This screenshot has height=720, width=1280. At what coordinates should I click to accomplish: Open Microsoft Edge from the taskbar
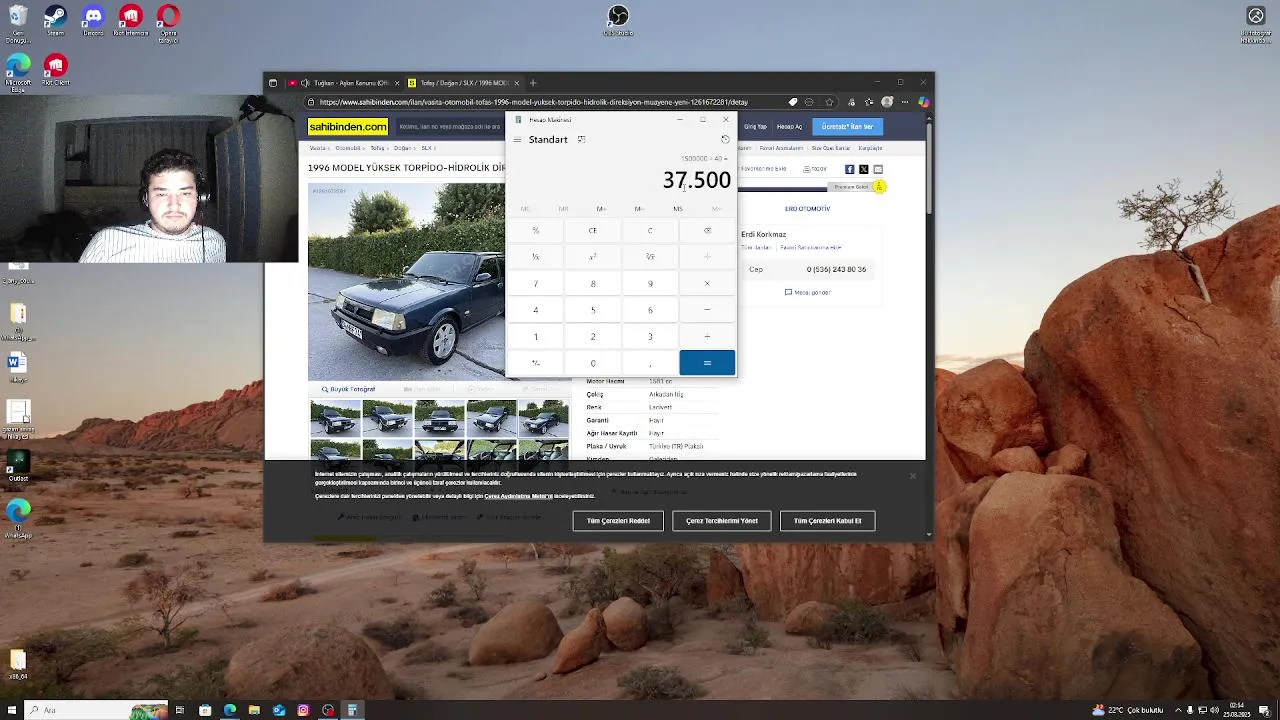click(230, 710)
